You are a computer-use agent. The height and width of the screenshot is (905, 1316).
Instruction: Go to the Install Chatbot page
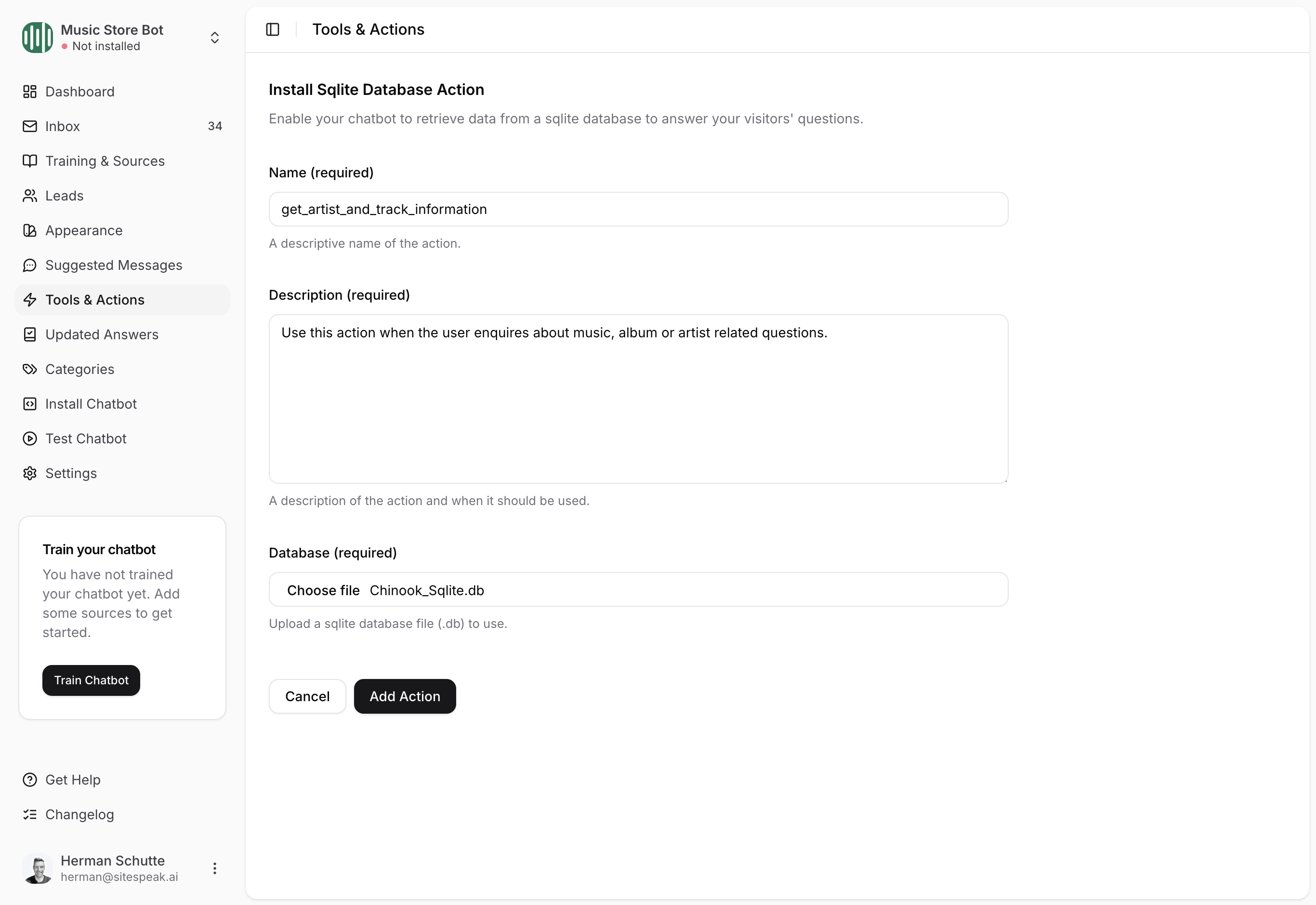(x=91, y=404)
